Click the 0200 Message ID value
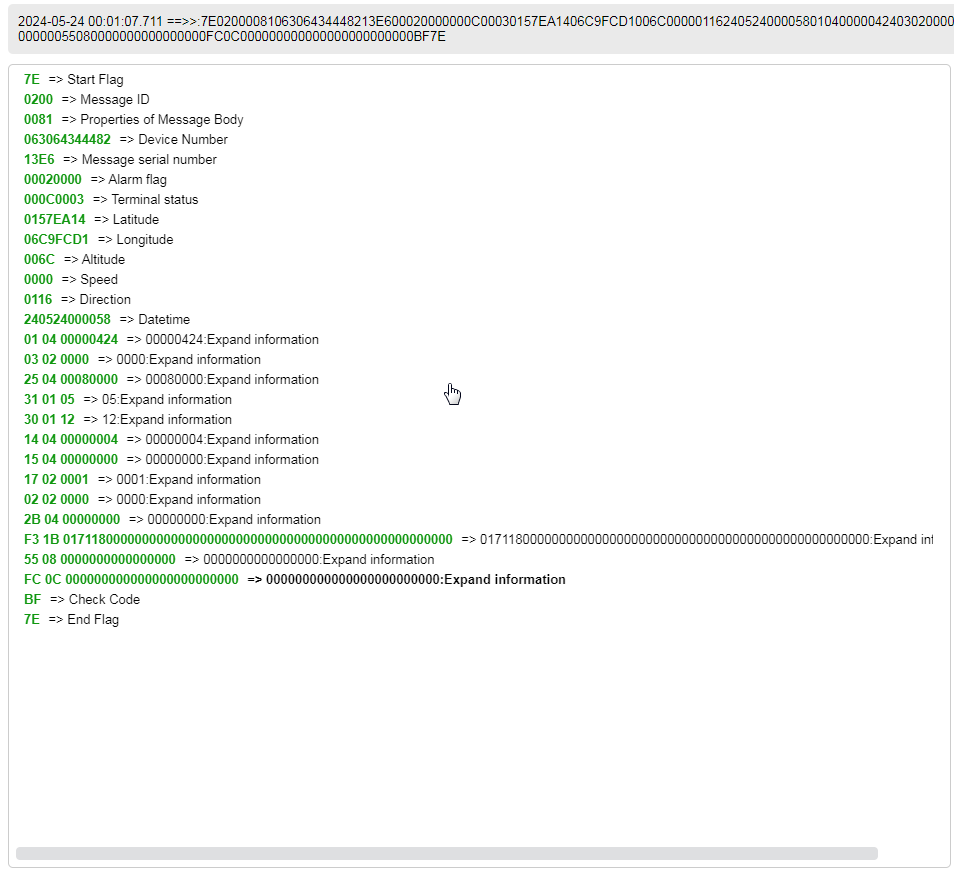The image size is (954, 878). coord(38,99)
